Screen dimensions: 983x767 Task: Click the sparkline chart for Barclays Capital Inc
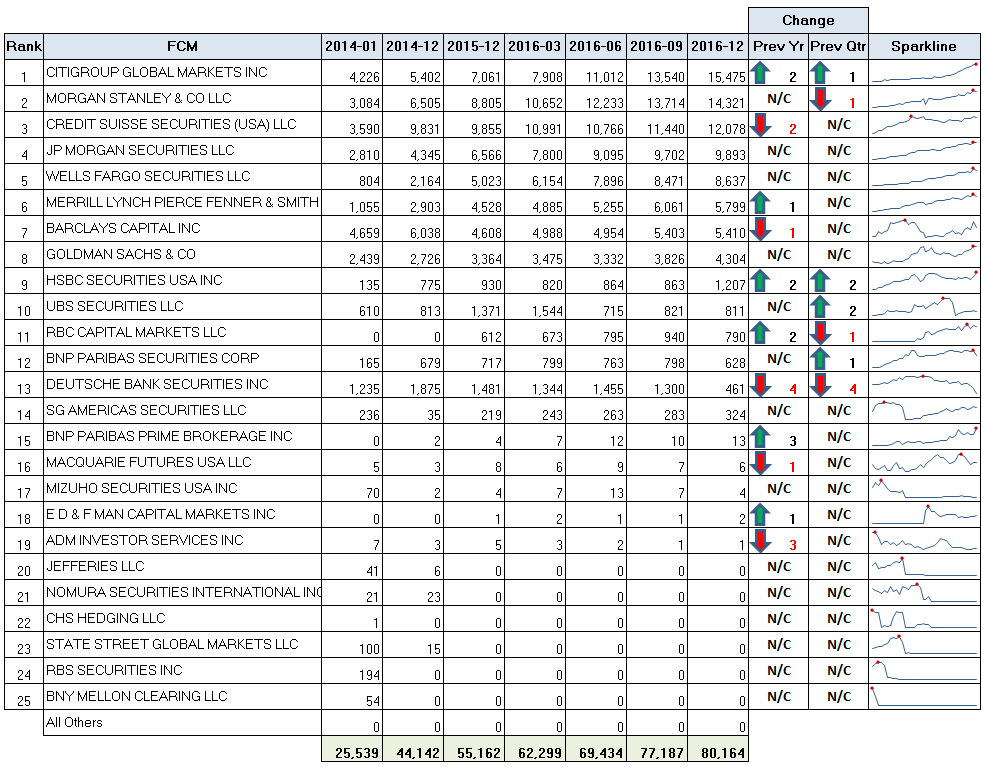coord(925,229)
